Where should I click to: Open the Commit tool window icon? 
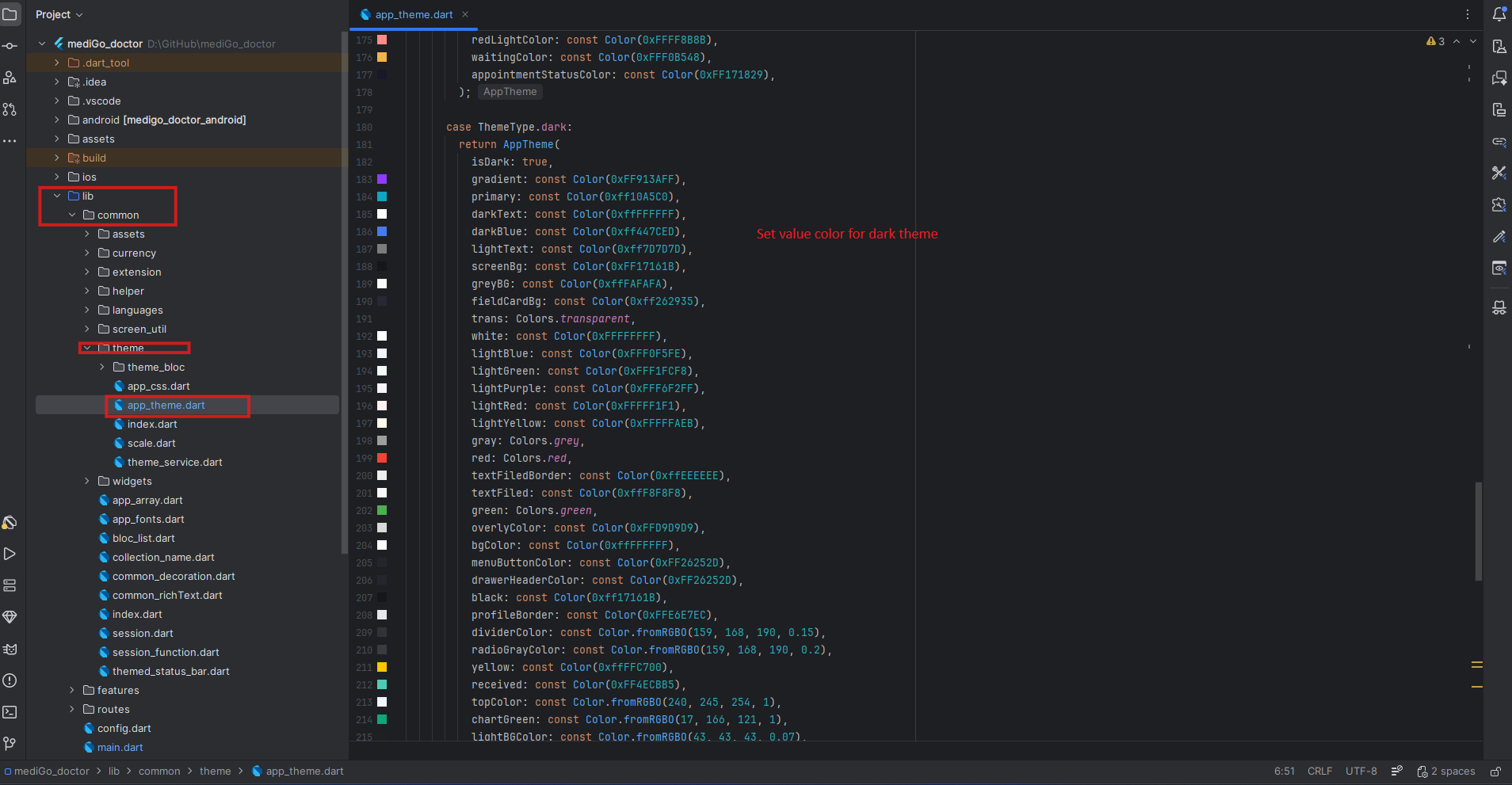coord(10,46)
